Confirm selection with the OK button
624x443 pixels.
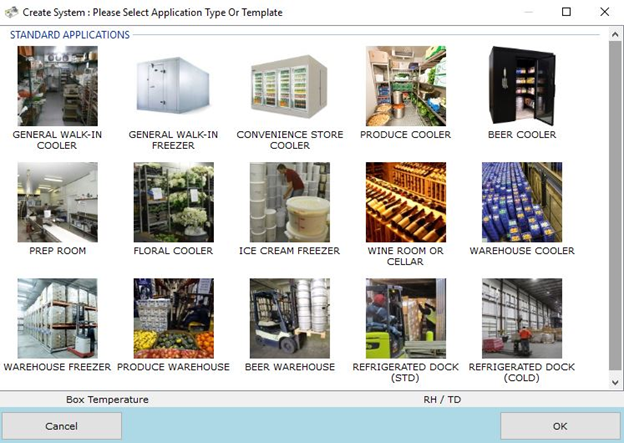point(560,426)
